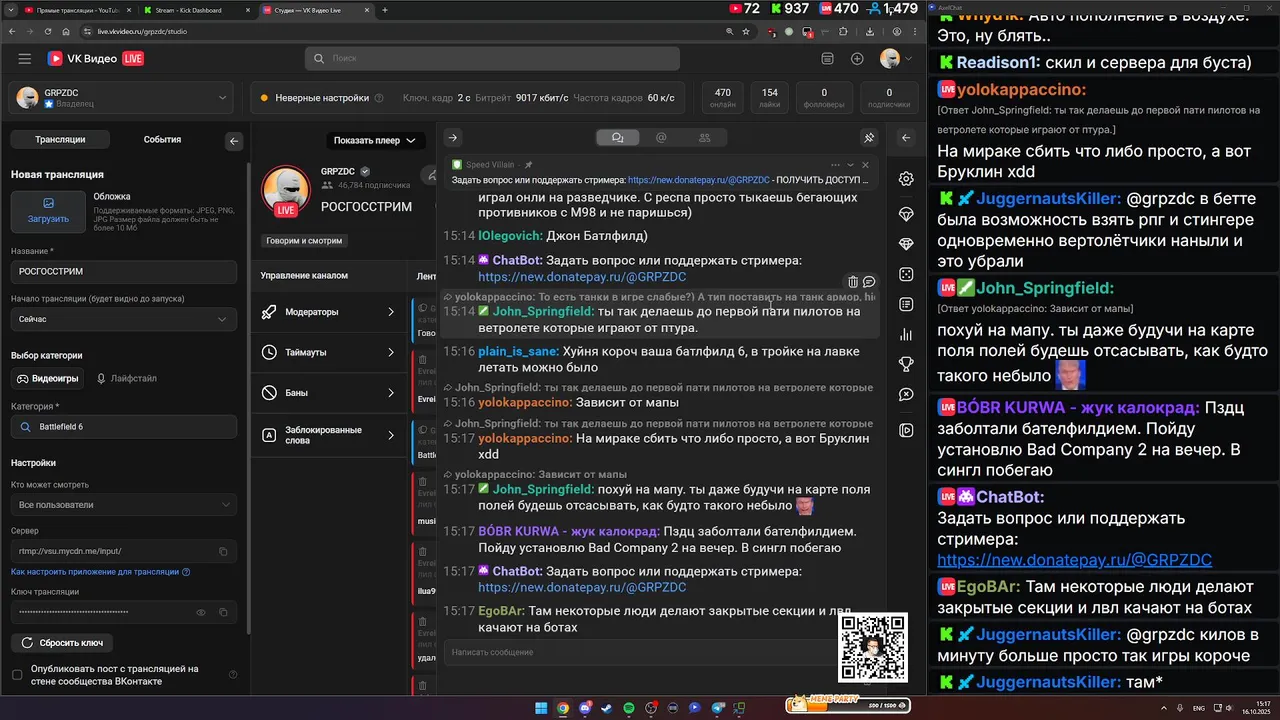Viewport: 1280px width, 720px height.
Task: Expand the Баны section
Action: pyautogui.click(x=330, y=393)
